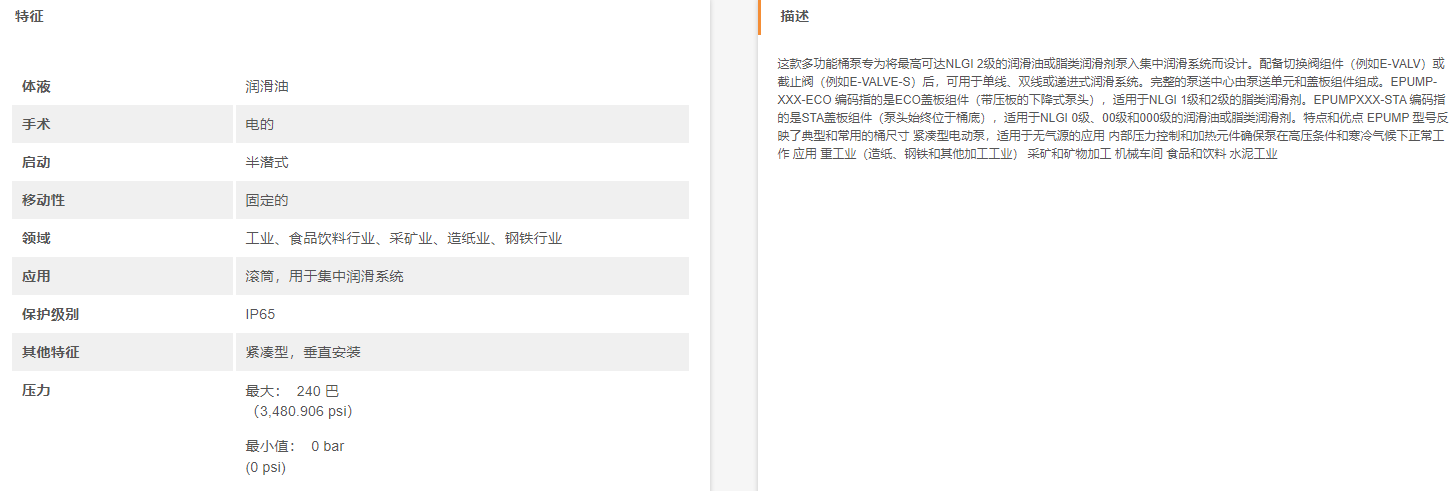Click the 保护级别 row label
Screen dimensions: 1453x491
coord(50,314)
